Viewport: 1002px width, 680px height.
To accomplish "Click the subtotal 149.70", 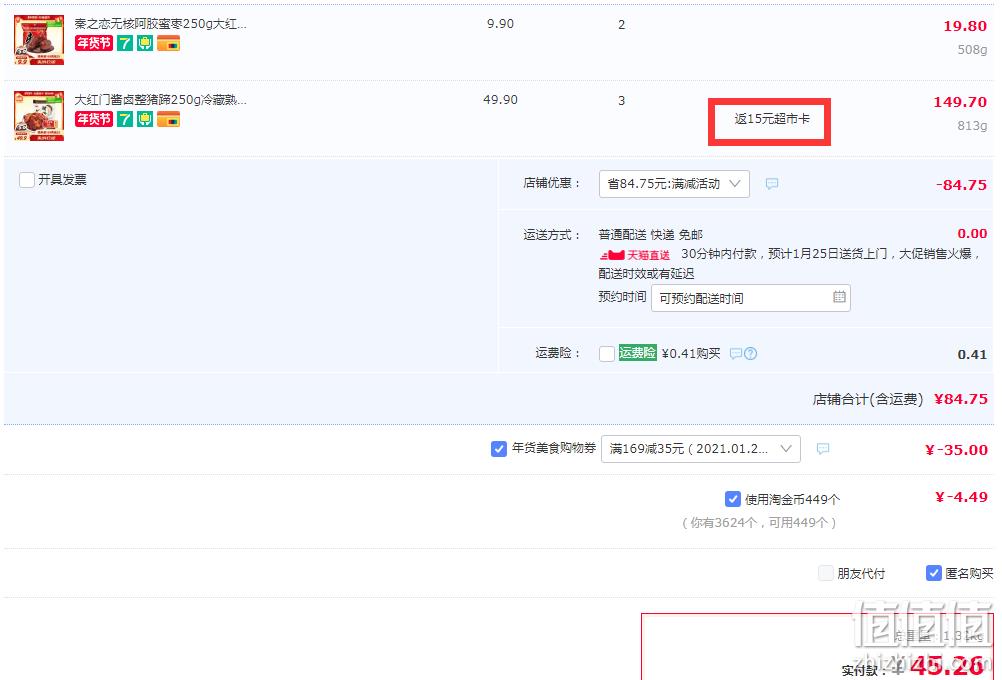I will [960, 102].
